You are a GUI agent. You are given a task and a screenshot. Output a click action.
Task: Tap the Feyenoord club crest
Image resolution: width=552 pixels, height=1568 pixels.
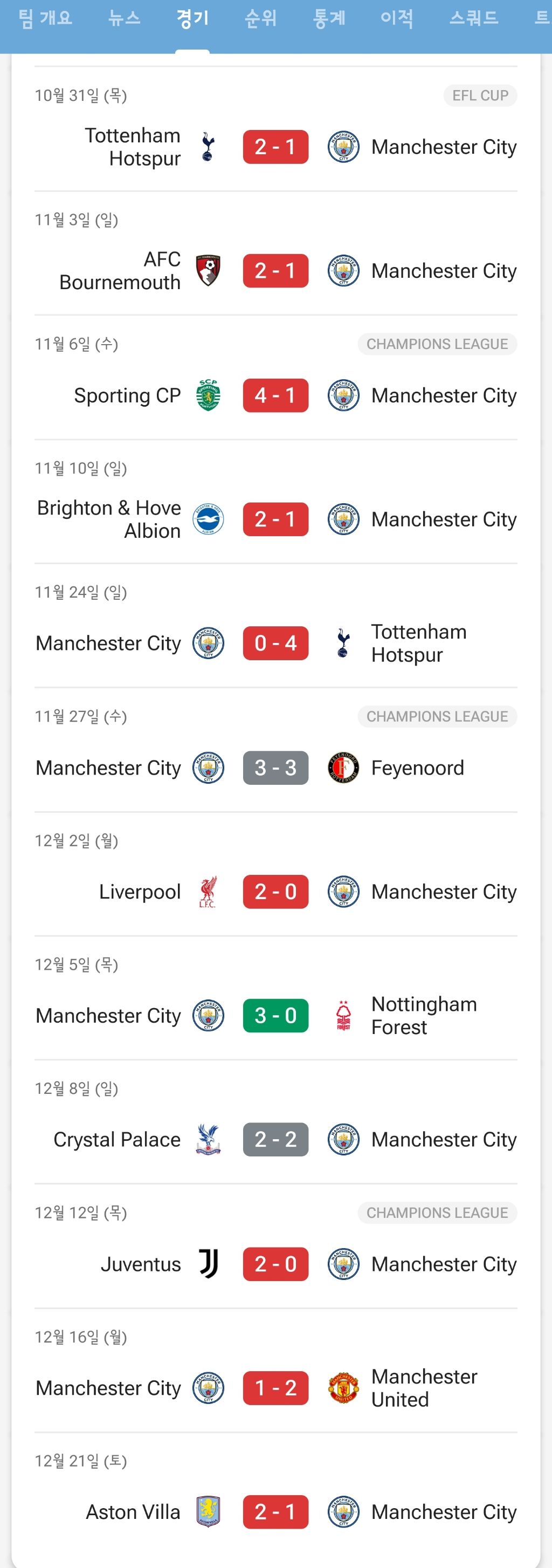click(x=343, y=768)
